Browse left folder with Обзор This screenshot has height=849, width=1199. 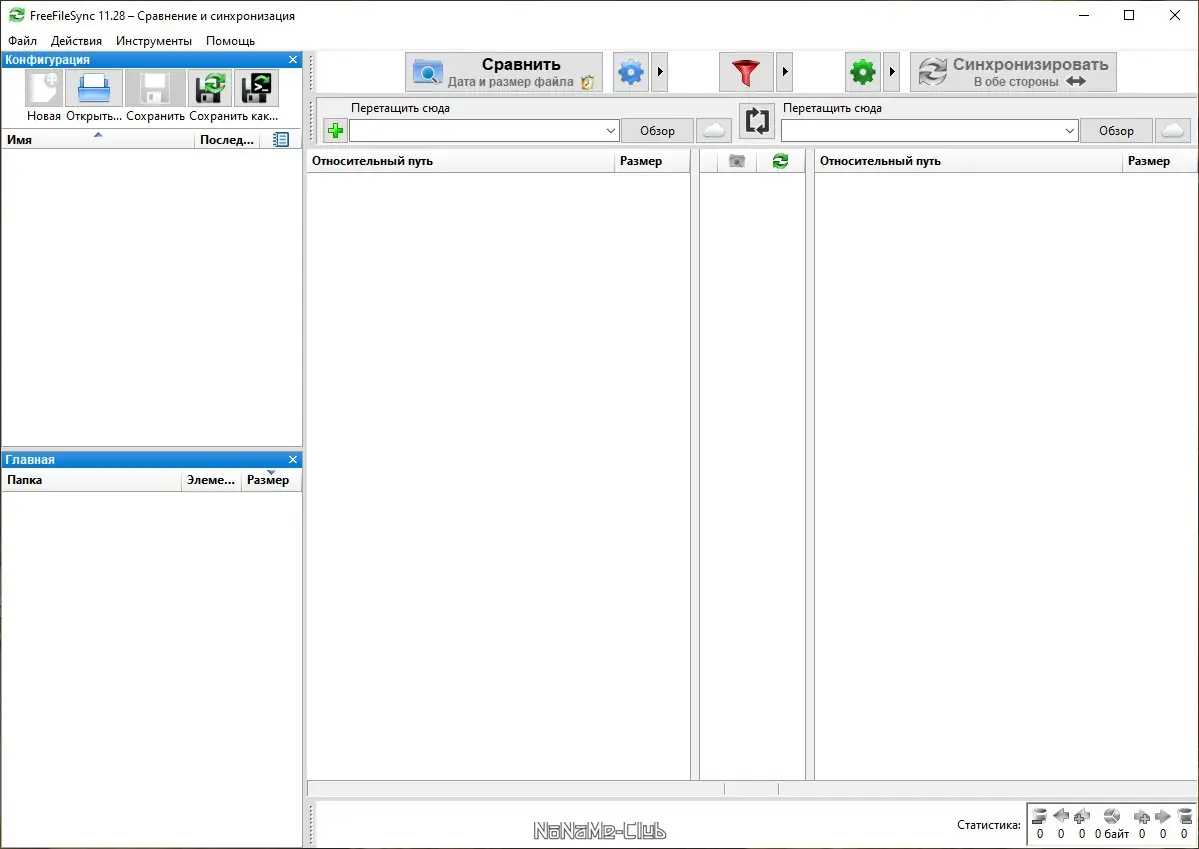(x=658, y=131)
